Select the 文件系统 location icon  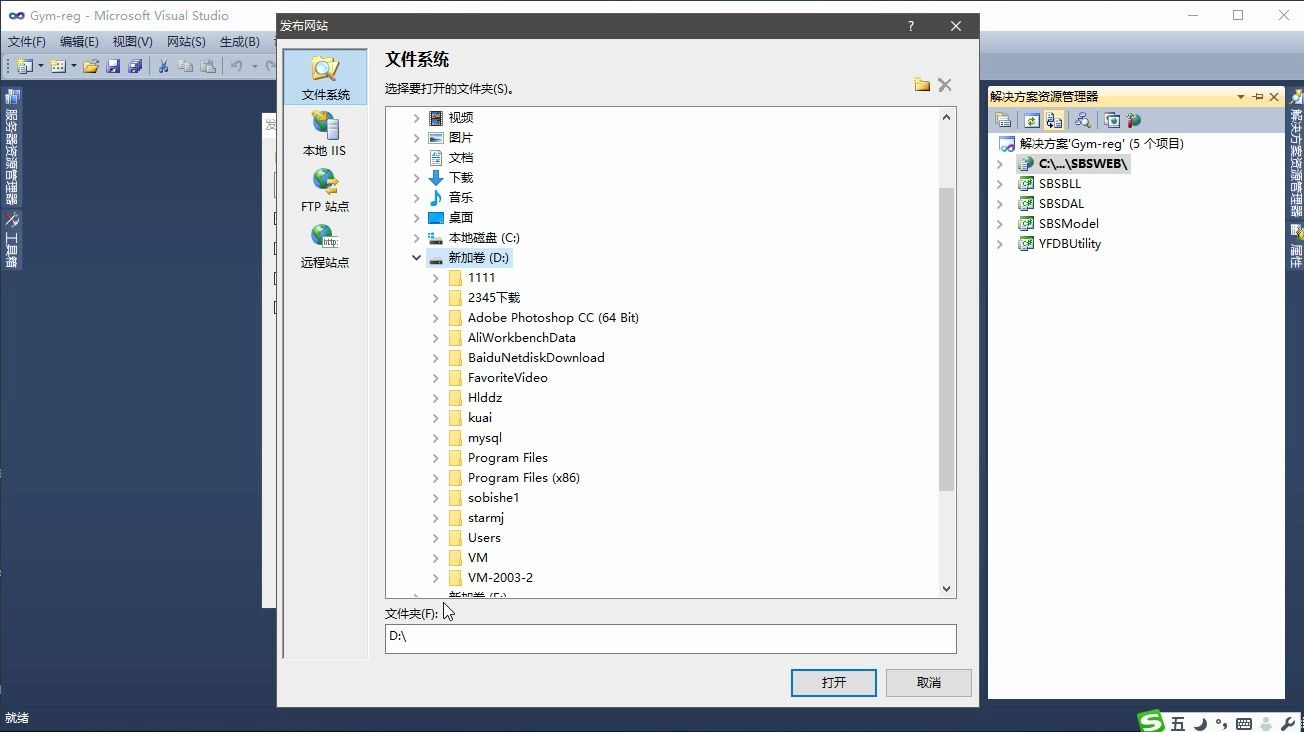pyautogui.click(x=325, y=77)
